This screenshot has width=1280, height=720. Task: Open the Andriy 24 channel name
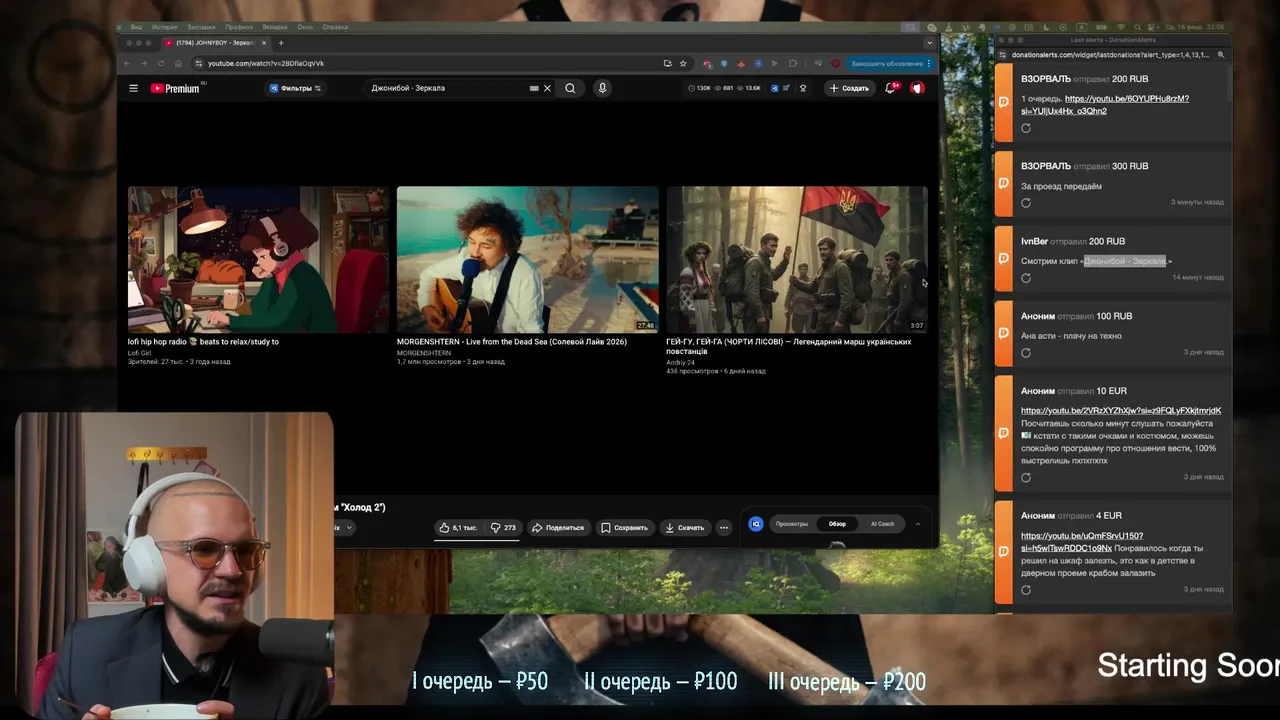(681, 362)
